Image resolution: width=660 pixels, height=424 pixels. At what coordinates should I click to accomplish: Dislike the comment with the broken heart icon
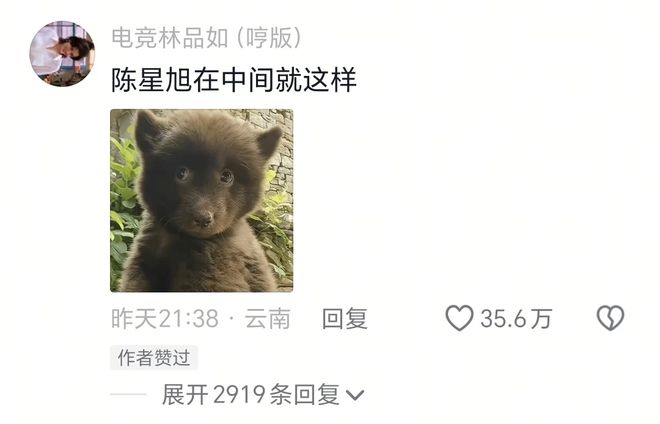610,318
